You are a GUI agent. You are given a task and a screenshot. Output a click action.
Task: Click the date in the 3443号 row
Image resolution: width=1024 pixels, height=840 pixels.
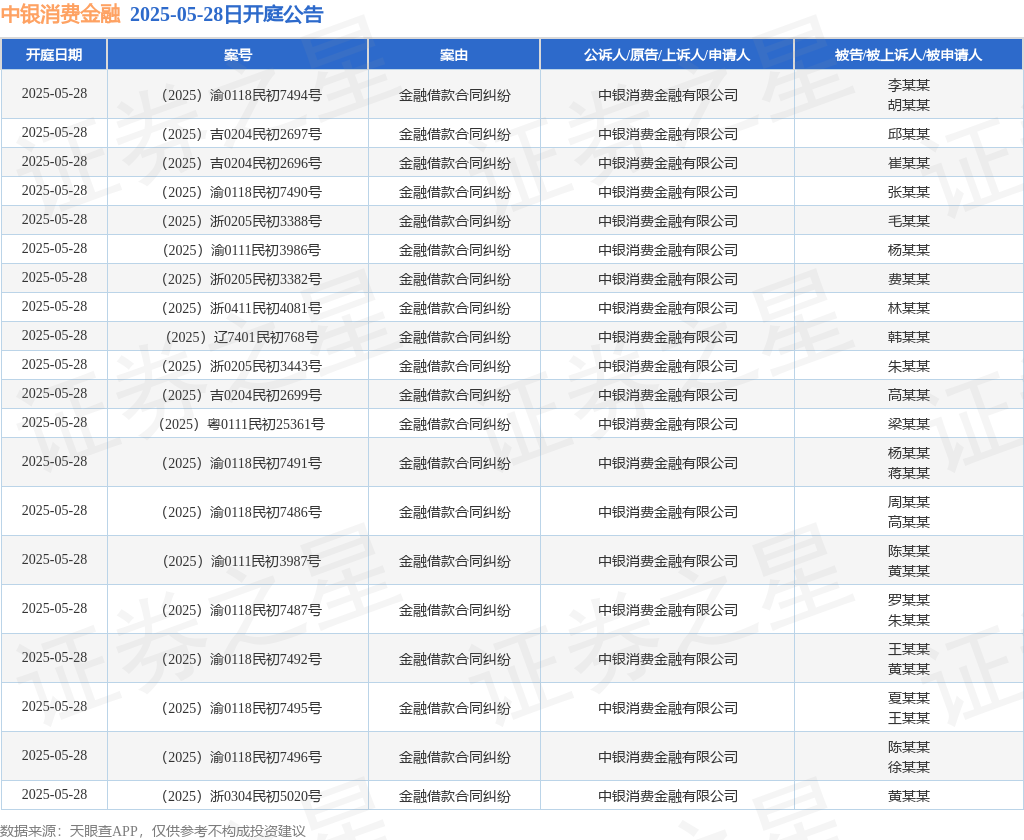coord(54,365)
